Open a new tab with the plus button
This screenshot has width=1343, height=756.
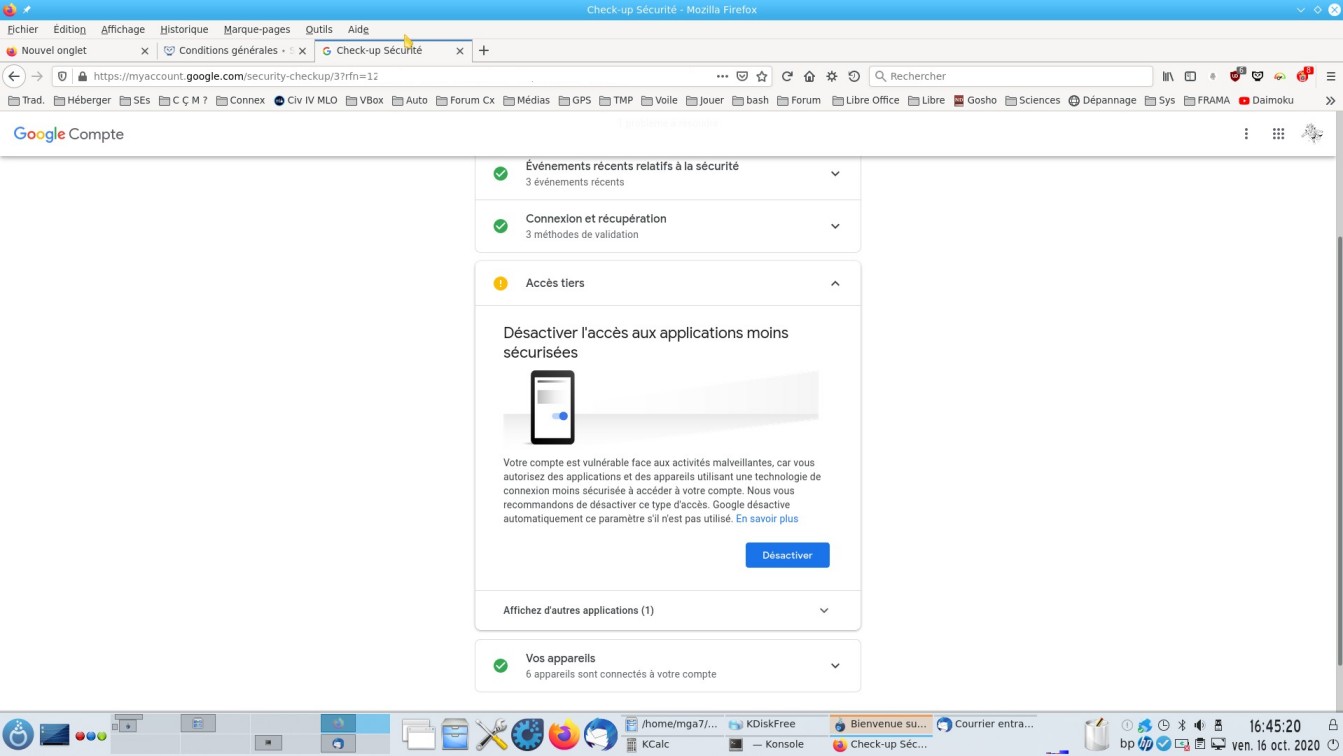click(x=484, y=50)
